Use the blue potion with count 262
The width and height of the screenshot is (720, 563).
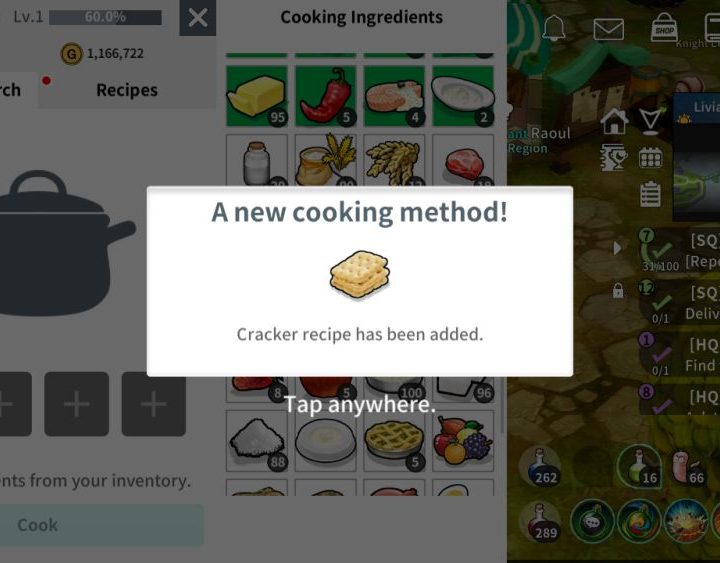[x=540, y=467]
